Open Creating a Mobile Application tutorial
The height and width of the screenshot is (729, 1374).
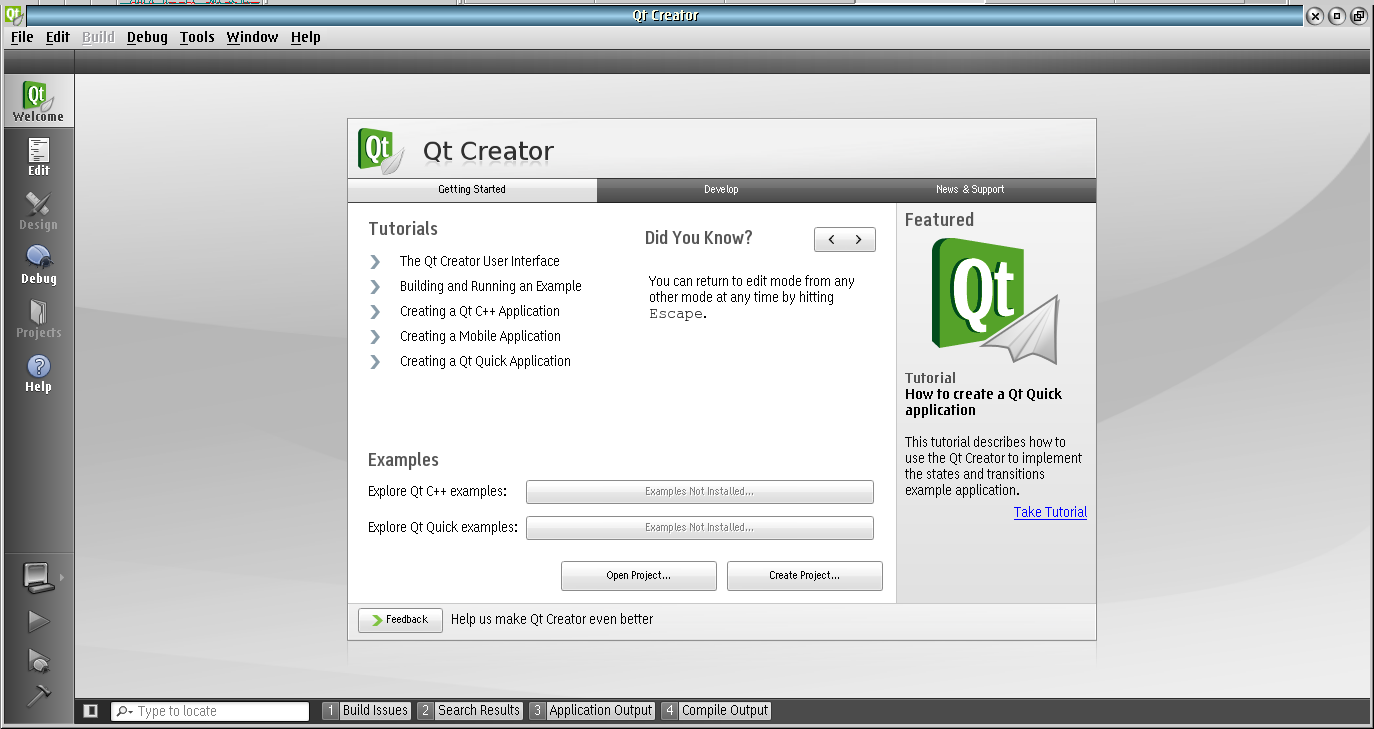(x=480, y=336)
